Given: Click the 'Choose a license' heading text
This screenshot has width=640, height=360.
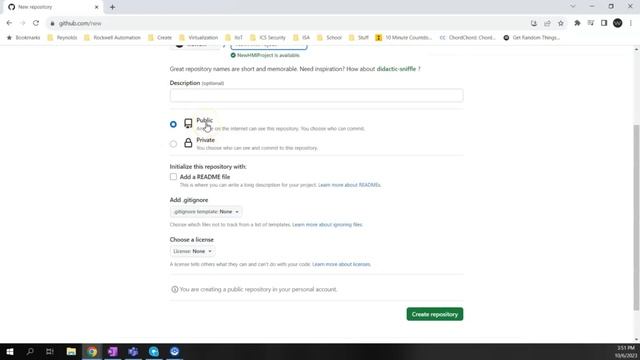Looking at the screenshot, I should tap(192, 240).
